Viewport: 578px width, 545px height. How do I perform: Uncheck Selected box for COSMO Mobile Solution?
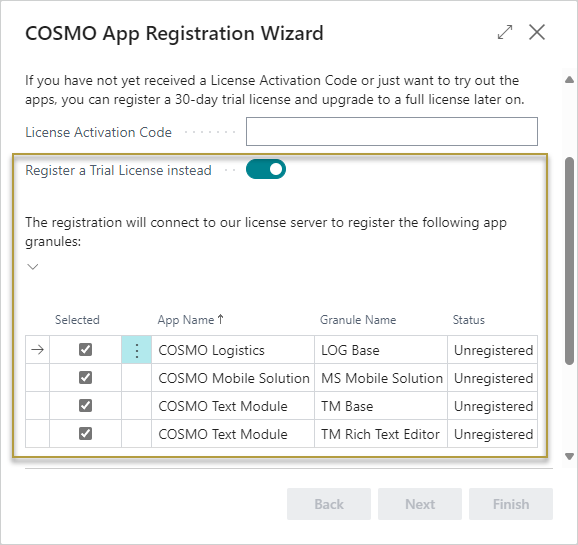86,378
